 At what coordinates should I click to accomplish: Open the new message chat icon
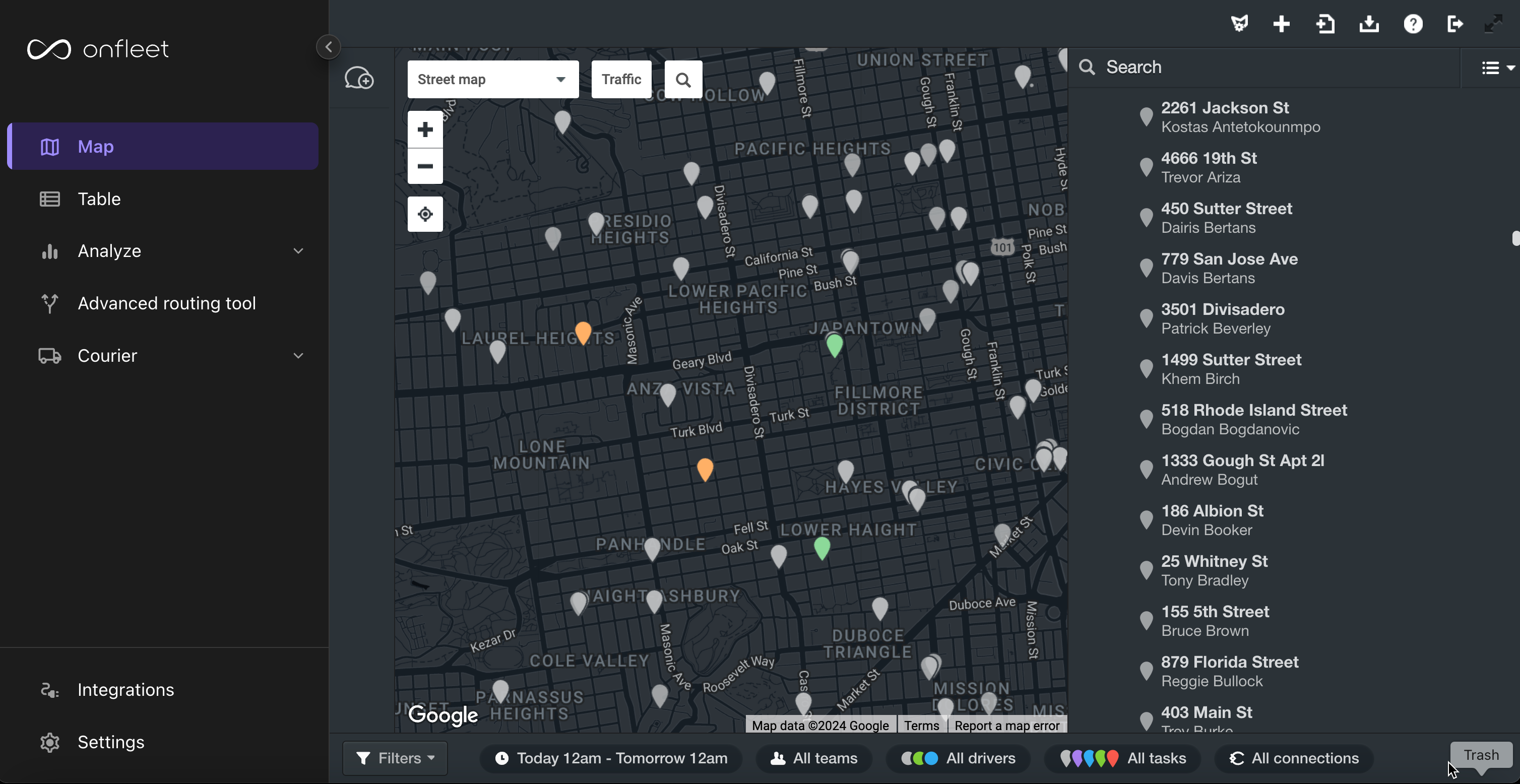pyautogui.click(x=359, y=78)
